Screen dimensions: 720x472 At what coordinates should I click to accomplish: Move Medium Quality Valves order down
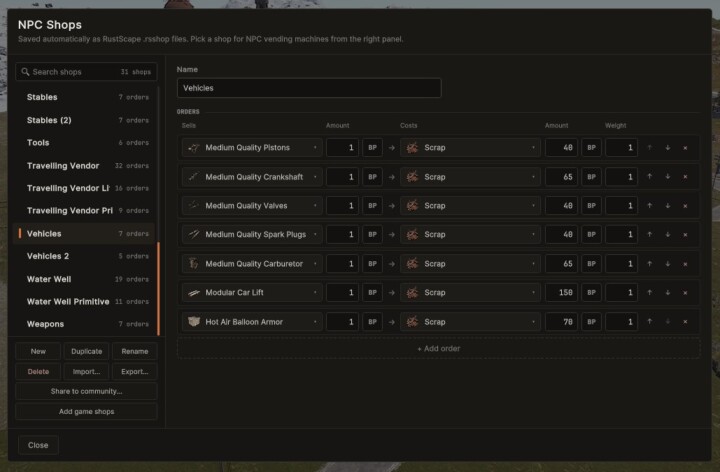tap(668, 206)
